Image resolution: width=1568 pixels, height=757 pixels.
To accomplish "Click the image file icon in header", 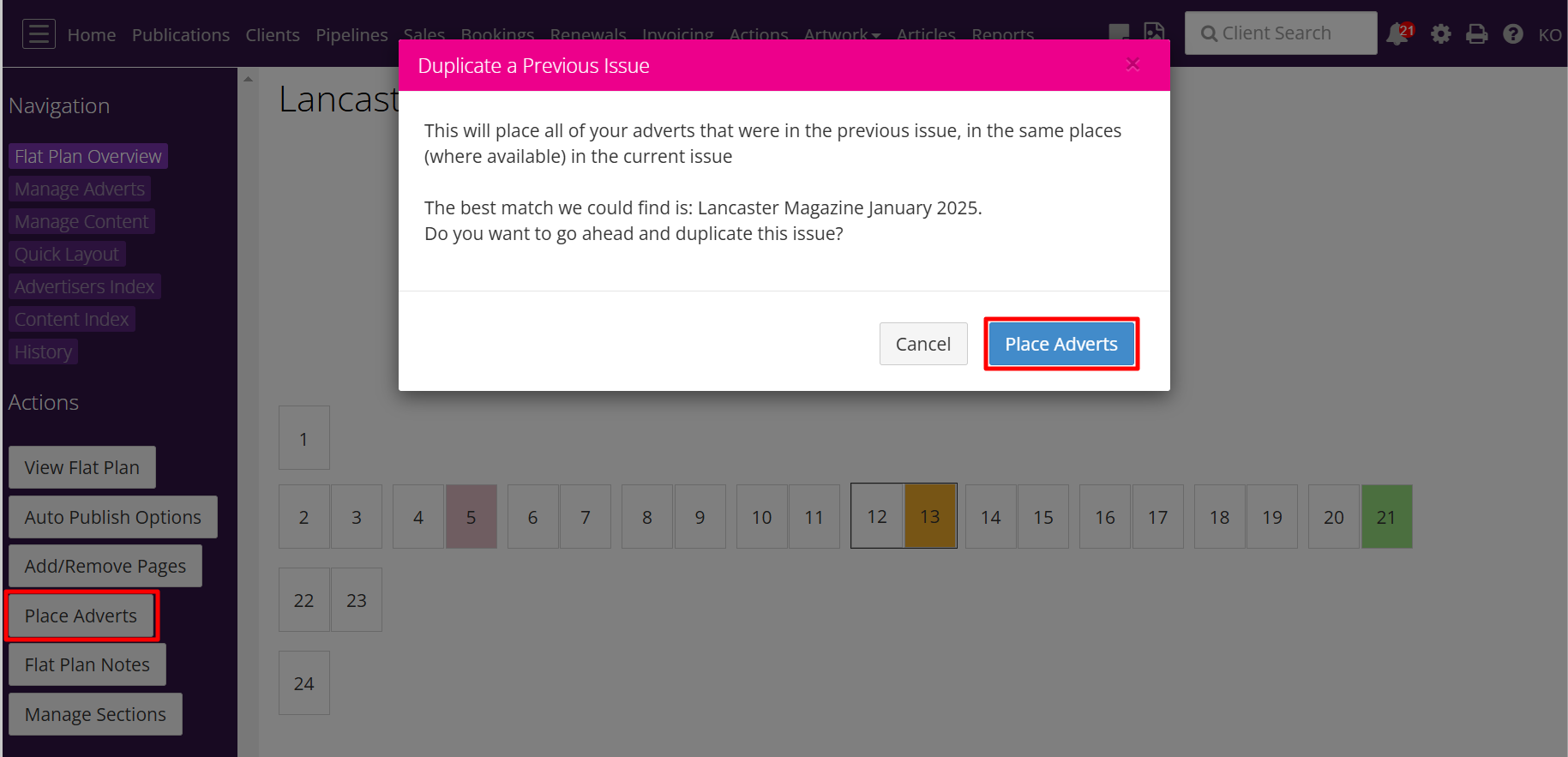I will (1155, 31).
